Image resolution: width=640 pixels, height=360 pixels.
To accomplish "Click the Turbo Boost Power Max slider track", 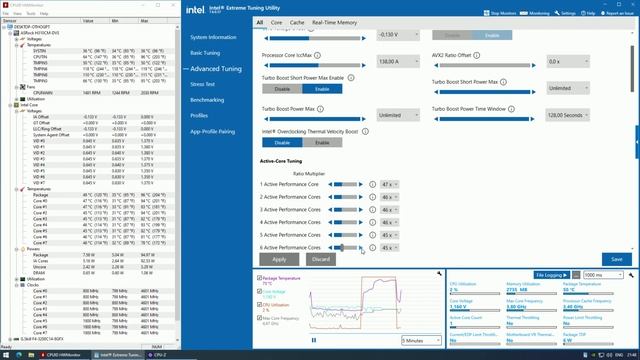I will [x=315, y=119].
